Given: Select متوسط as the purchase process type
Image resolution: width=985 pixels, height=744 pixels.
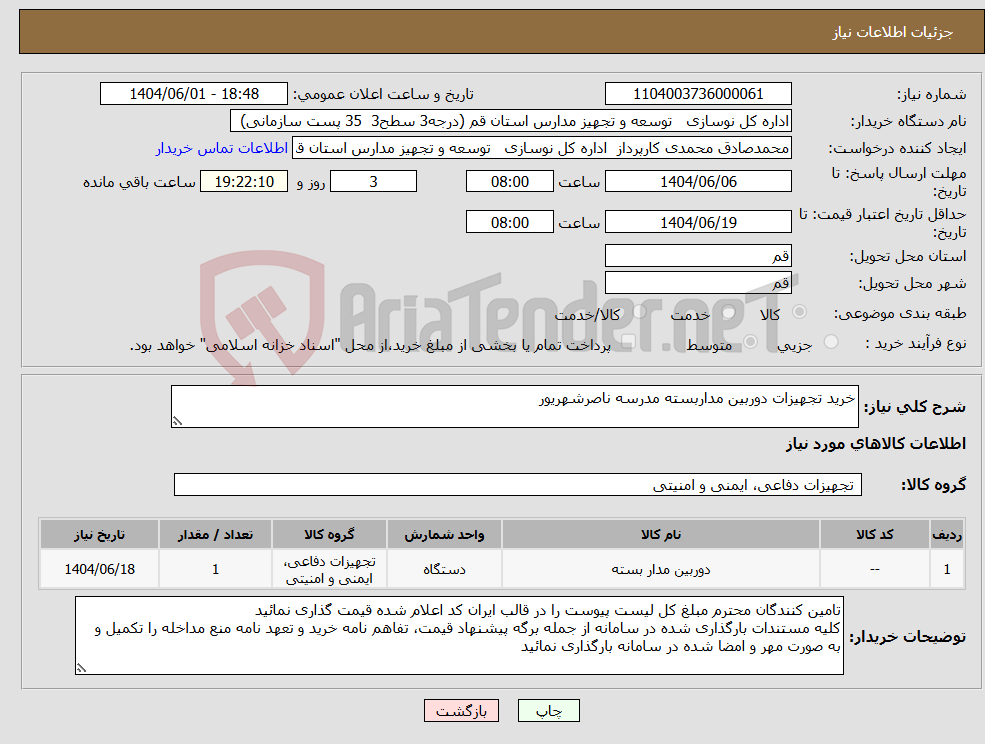Looking at the screenshot, I should tap(751, 340).
